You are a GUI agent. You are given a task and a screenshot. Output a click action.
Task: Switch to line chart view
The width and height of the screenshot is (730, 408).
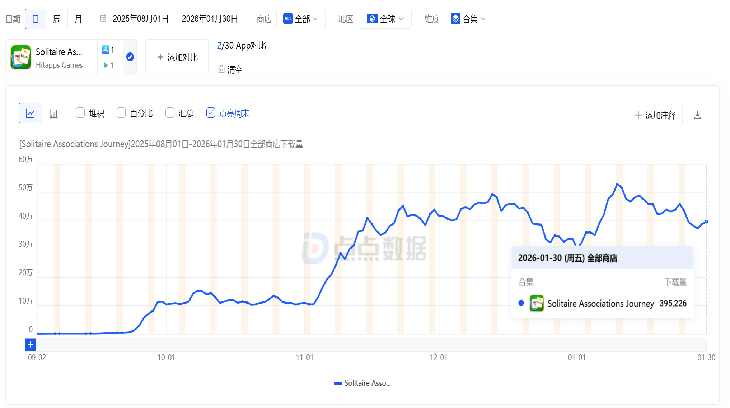tap(30, 114)
